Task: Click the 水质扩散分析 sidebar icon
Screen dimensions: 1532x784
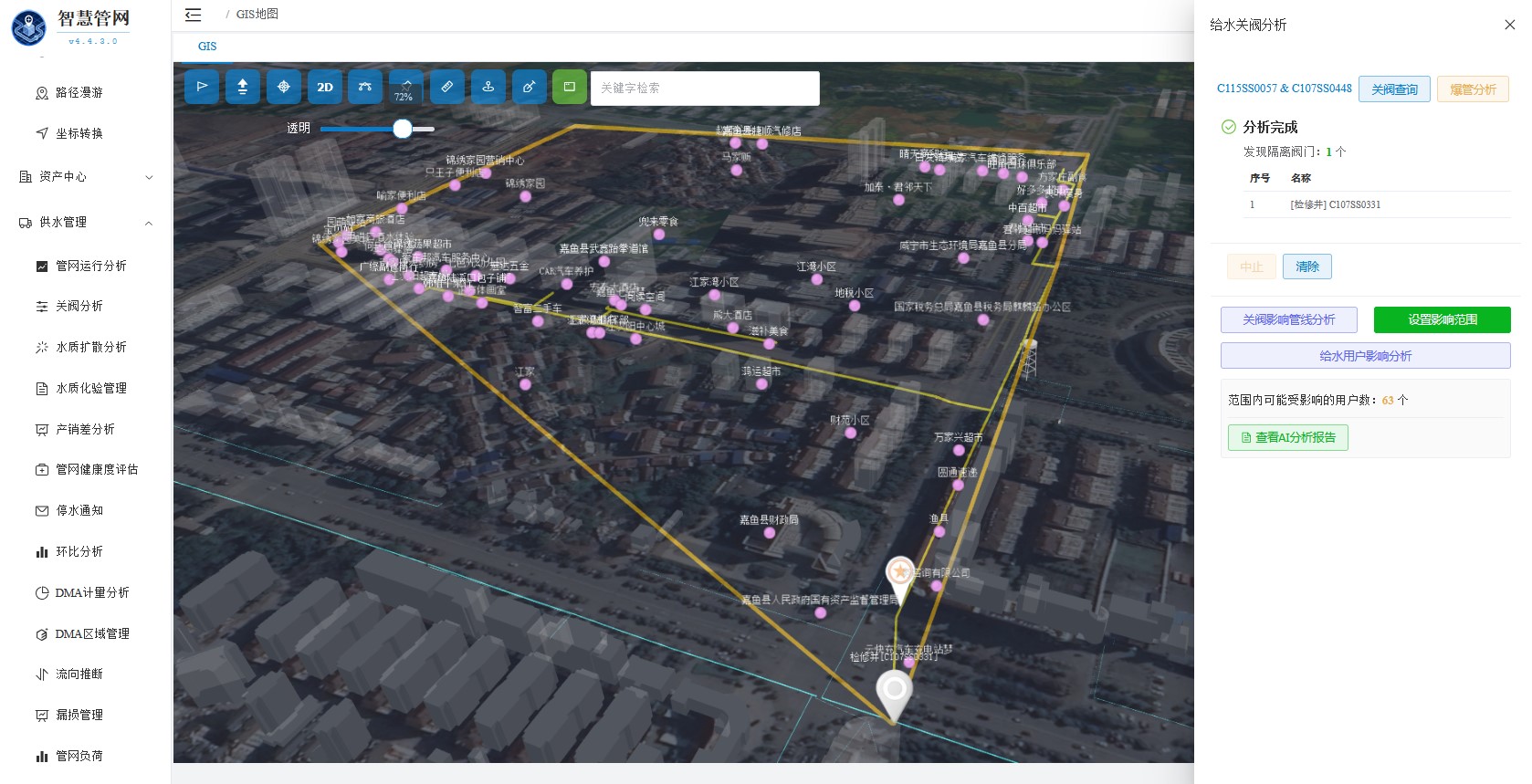Action: point(41,347)
